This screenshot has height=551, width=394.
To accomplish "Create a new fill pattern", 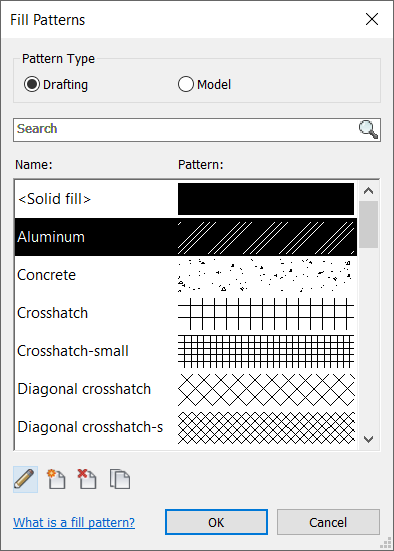I will tap(56, 479).
